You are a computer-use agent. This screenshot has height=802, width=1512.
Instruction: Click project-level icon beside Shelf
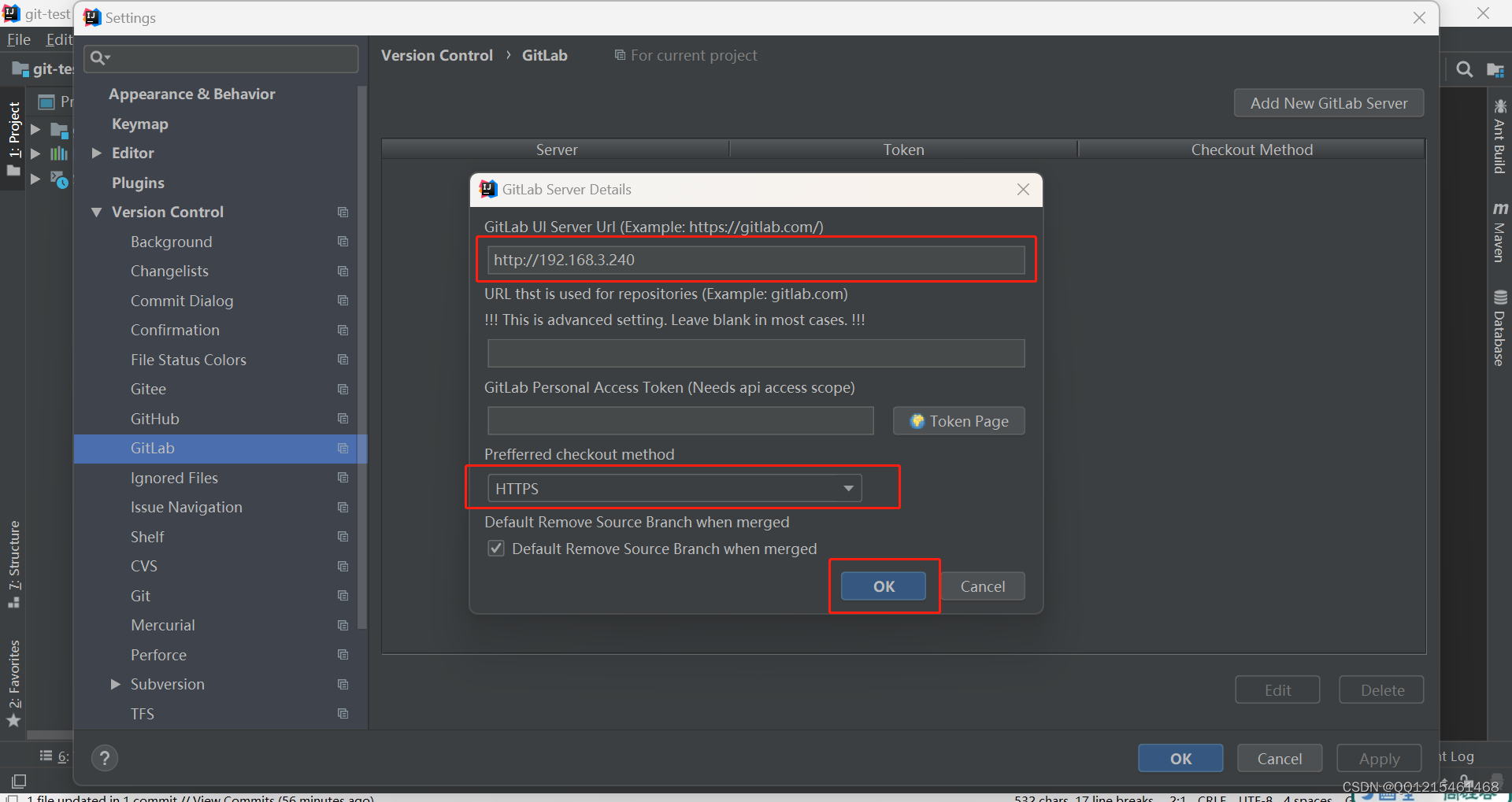343,537
